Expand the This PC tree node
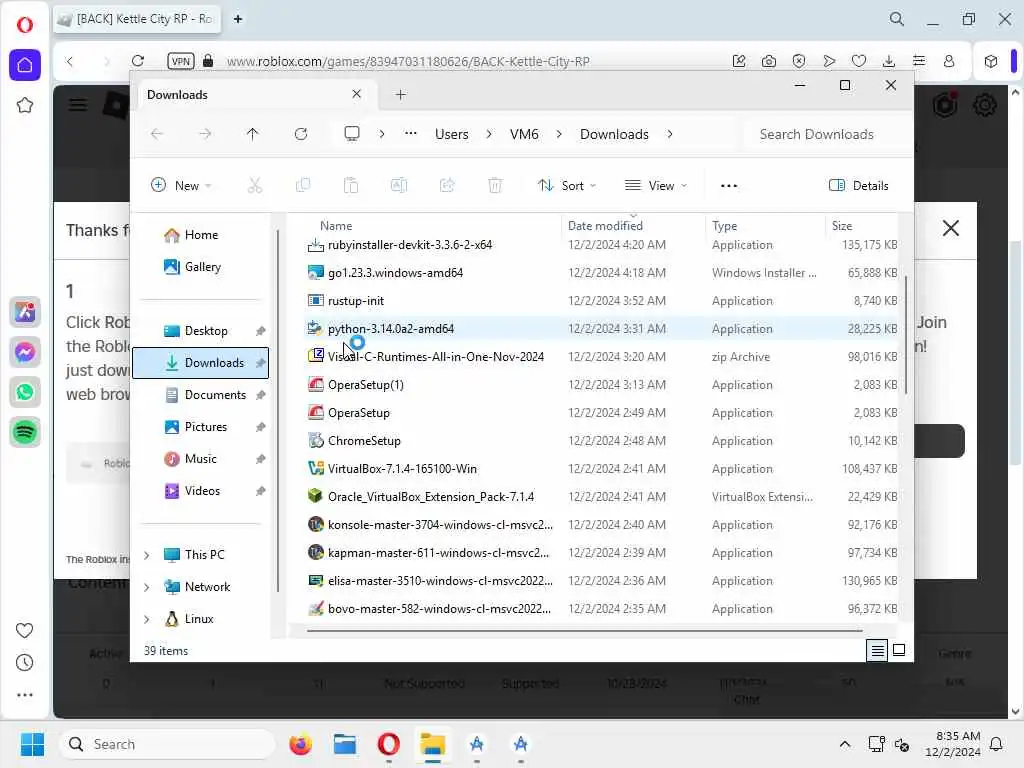This screenshot has height=768, width=1024. click(x=147, y=555)
